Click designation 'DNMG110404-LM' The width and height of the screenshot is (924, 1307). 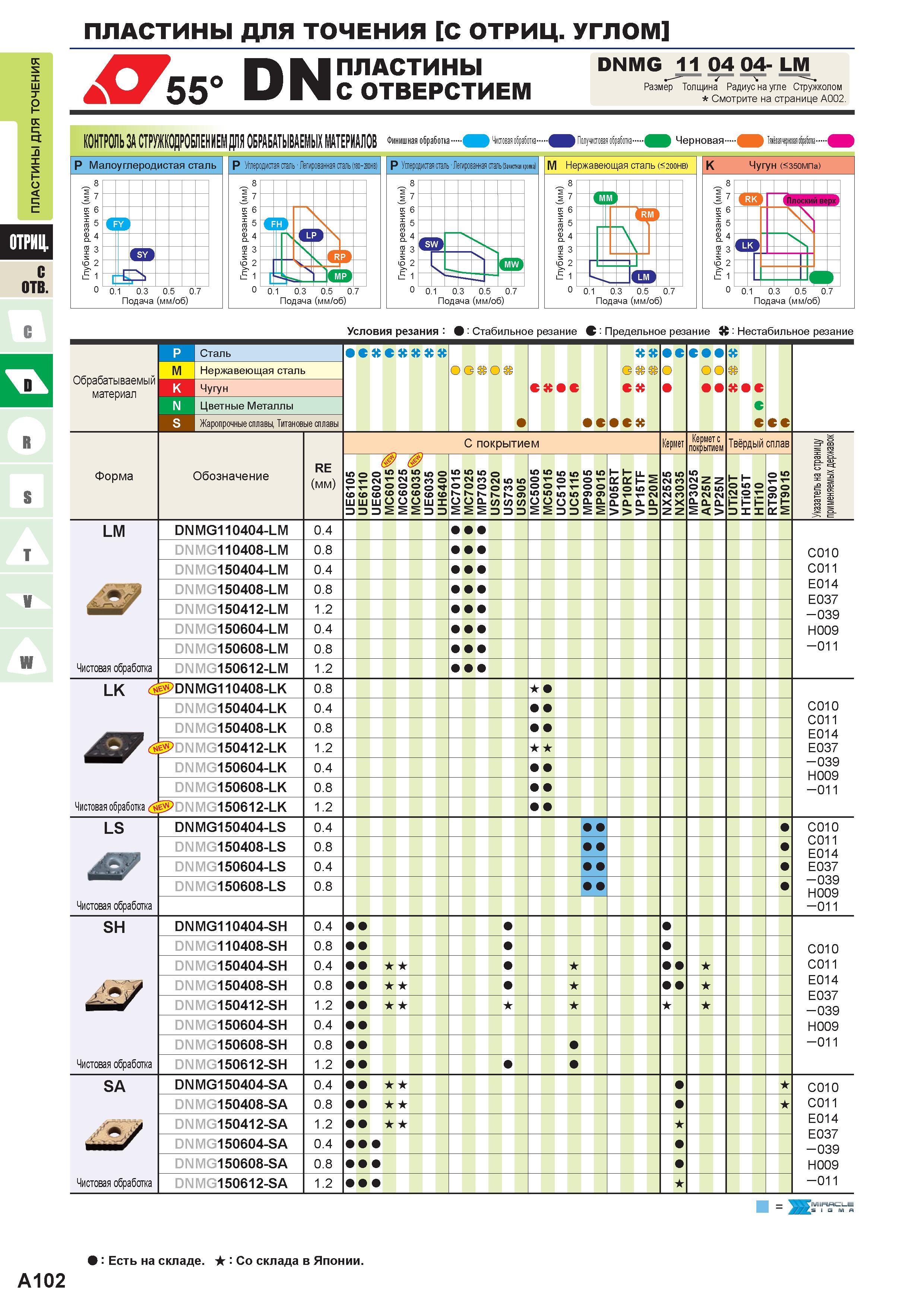coord(231,530)
